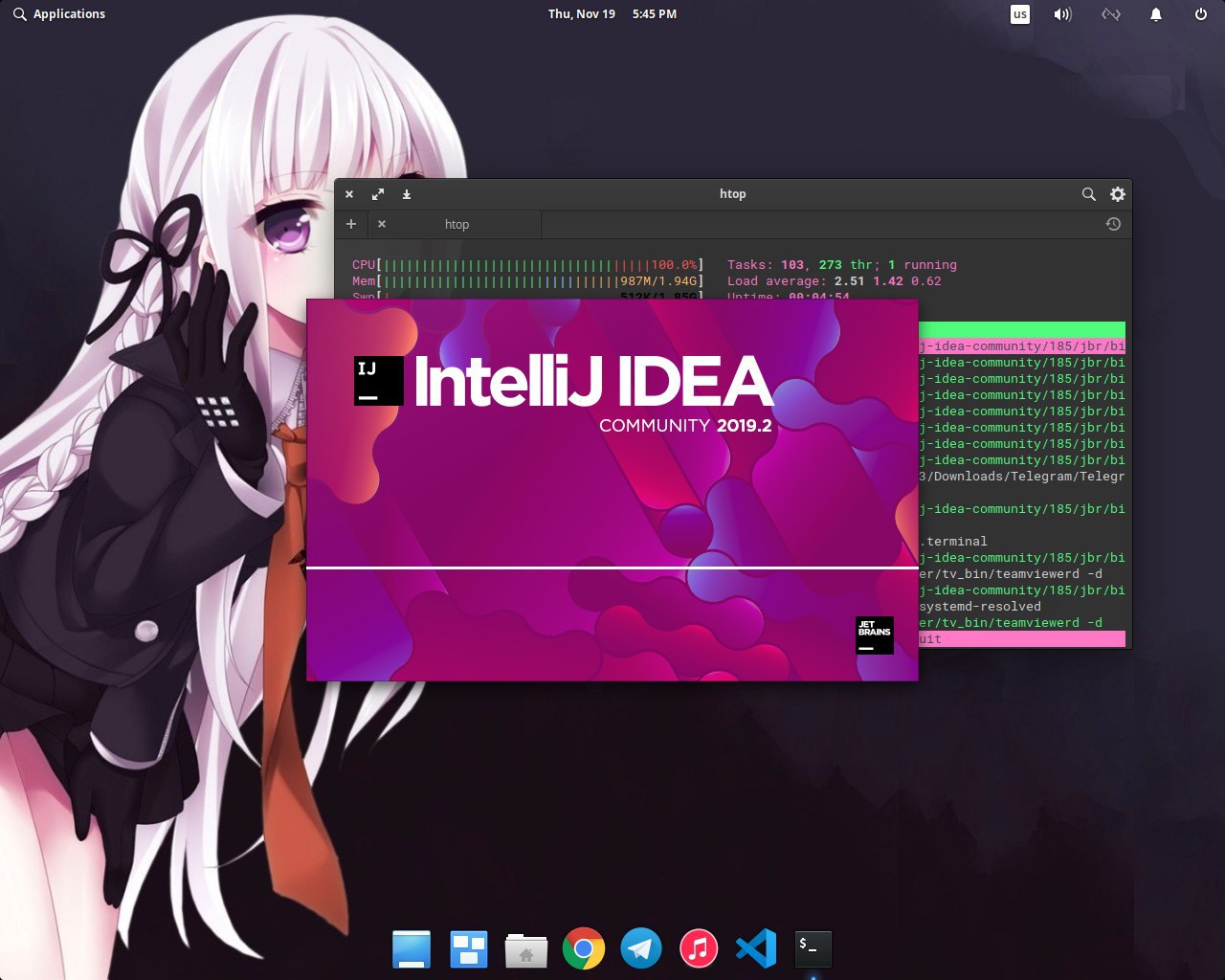
Task: Open Visual Studio Code from the dock
Action: (x=756, y=949)
